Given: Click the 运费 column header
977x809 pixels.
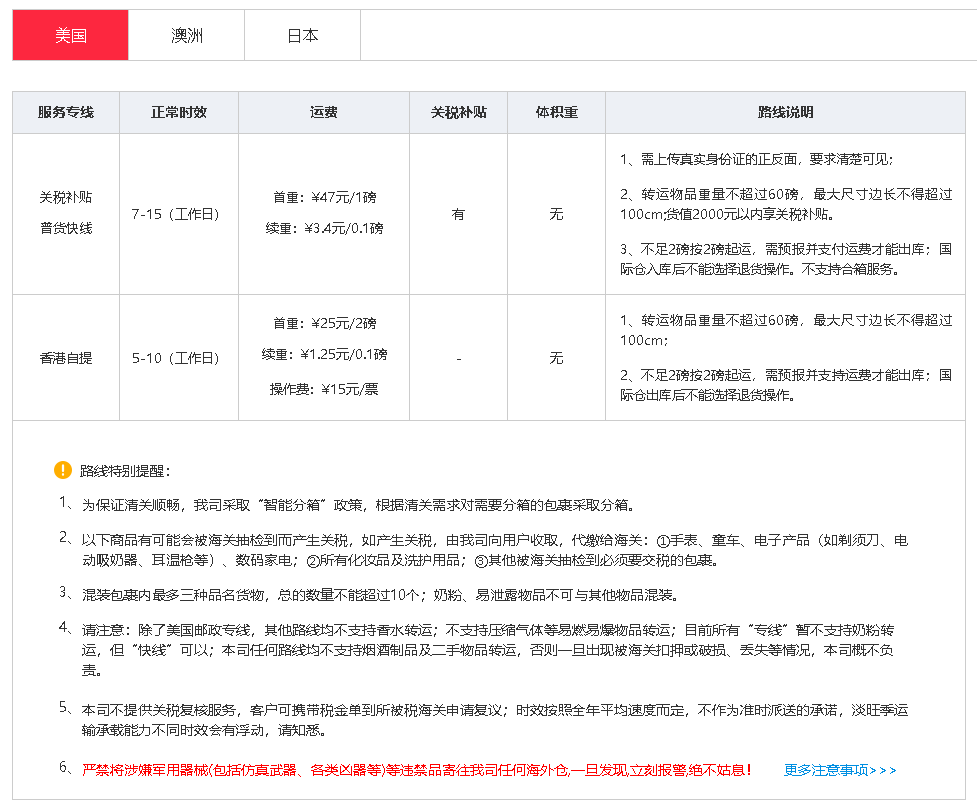Looking at the screenshot, I should [x=324, y=113].
